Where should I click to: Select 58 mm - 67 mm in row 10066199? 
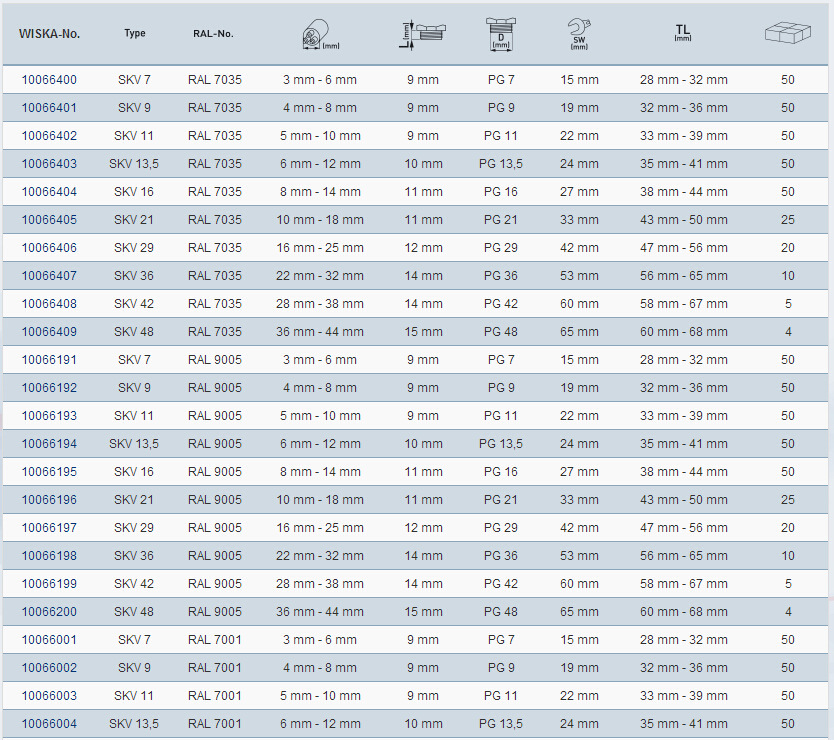point(684,584)
